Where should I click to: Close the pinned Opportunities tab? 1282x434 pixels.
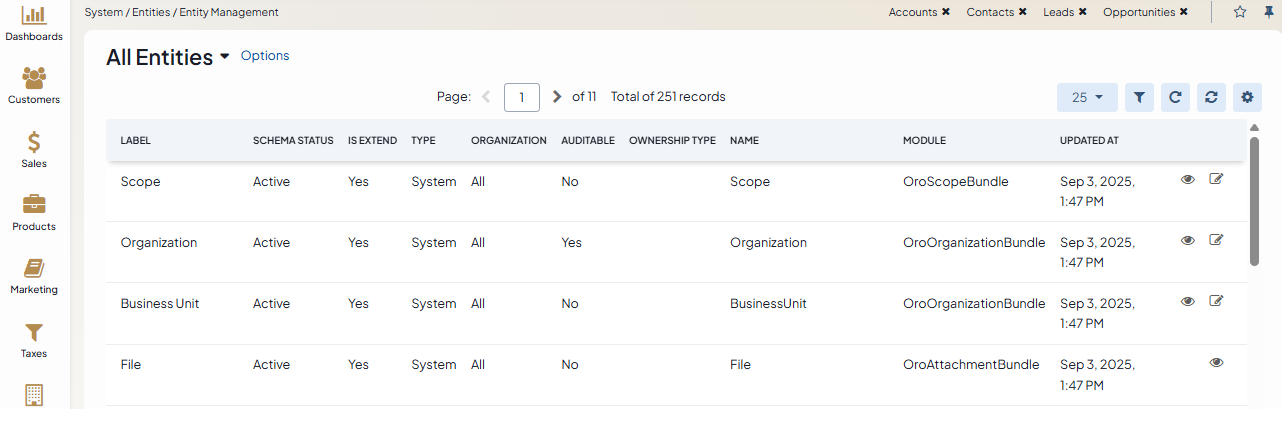[x=1184, y=12]
